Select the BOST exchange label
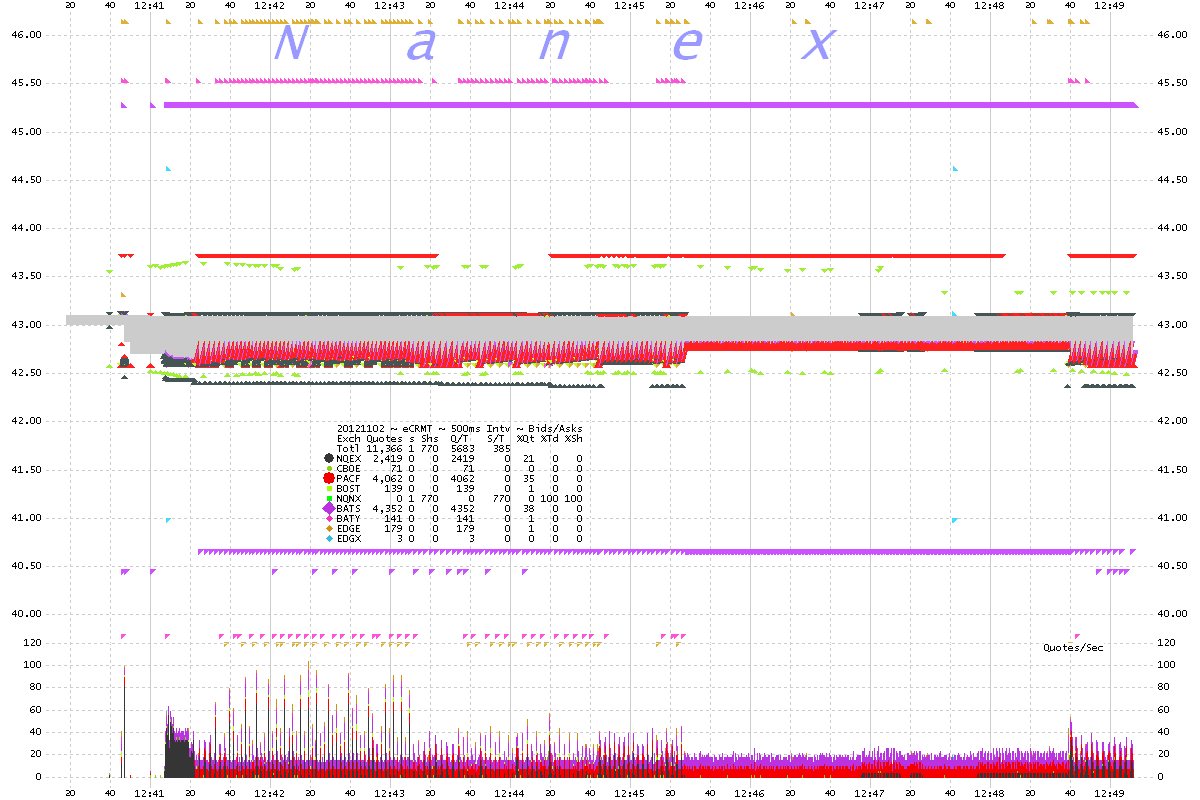 coord(349,488)
